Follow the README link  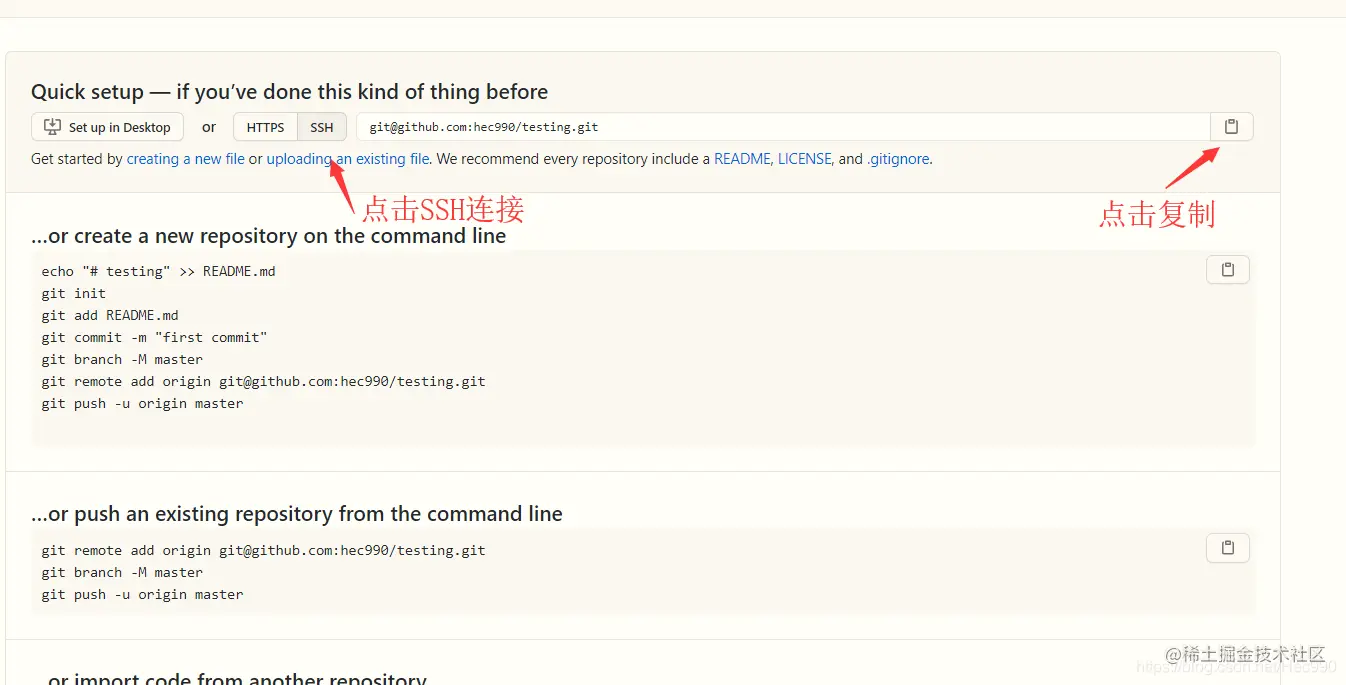point(742,159)
